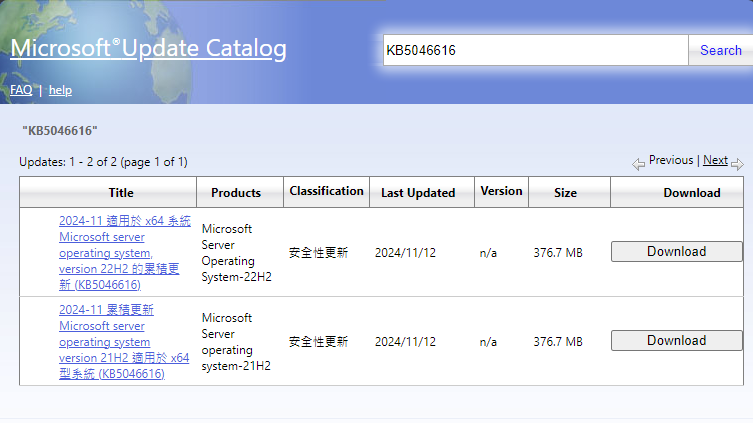Sort by the Last Updated column header
This screenshot has height=423, width=753.
click(x=418, y=193)
